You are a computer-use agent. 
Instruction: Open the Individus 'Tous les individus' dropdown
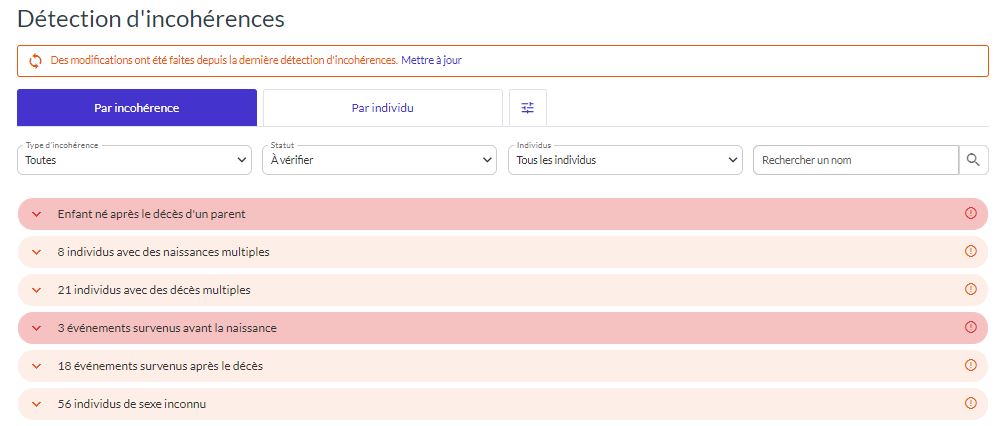pos(625,160)
